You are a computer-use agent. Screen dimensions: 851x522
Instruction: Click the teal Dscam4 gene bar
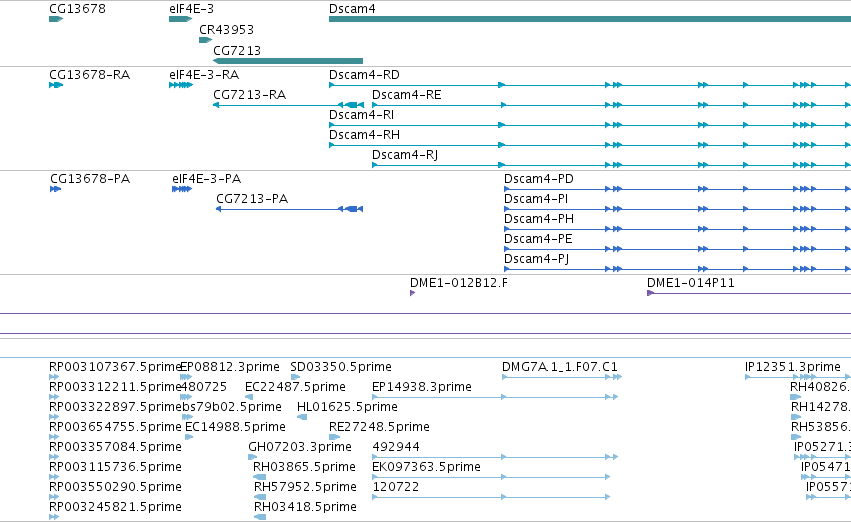point(590,19)
